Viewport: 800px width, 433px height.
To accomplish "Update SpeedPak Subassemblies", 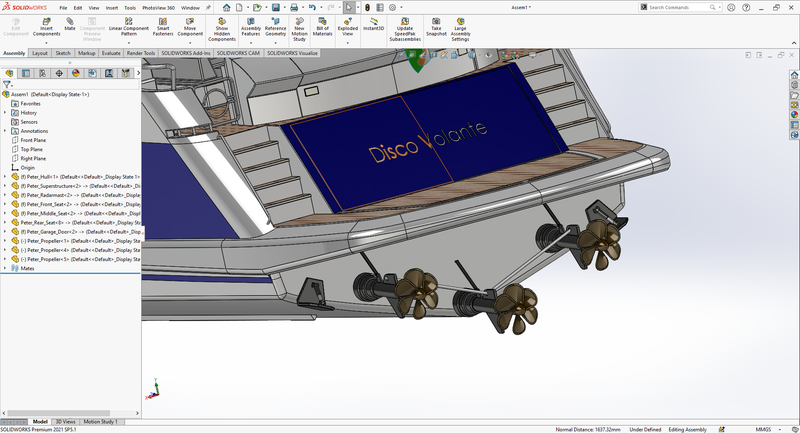I will [405, 29].
